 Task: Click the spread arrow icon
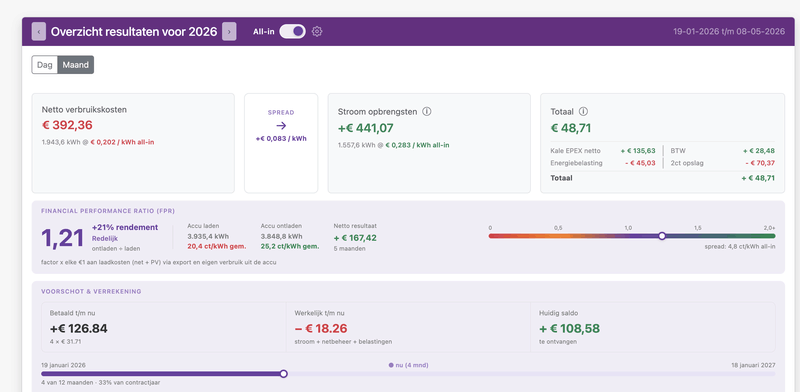(x=281, y=126)
